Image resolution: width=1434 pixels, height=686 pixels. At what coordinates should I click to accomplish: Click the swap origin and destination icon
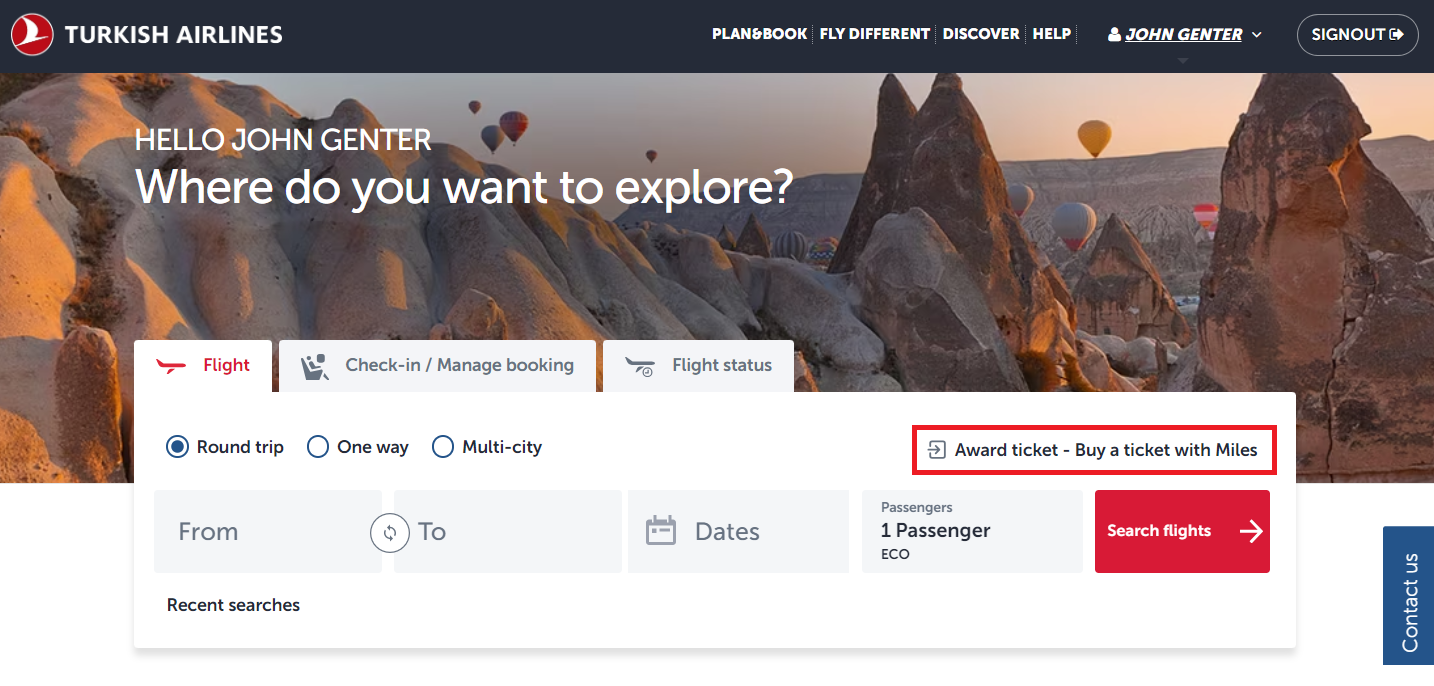389,532
